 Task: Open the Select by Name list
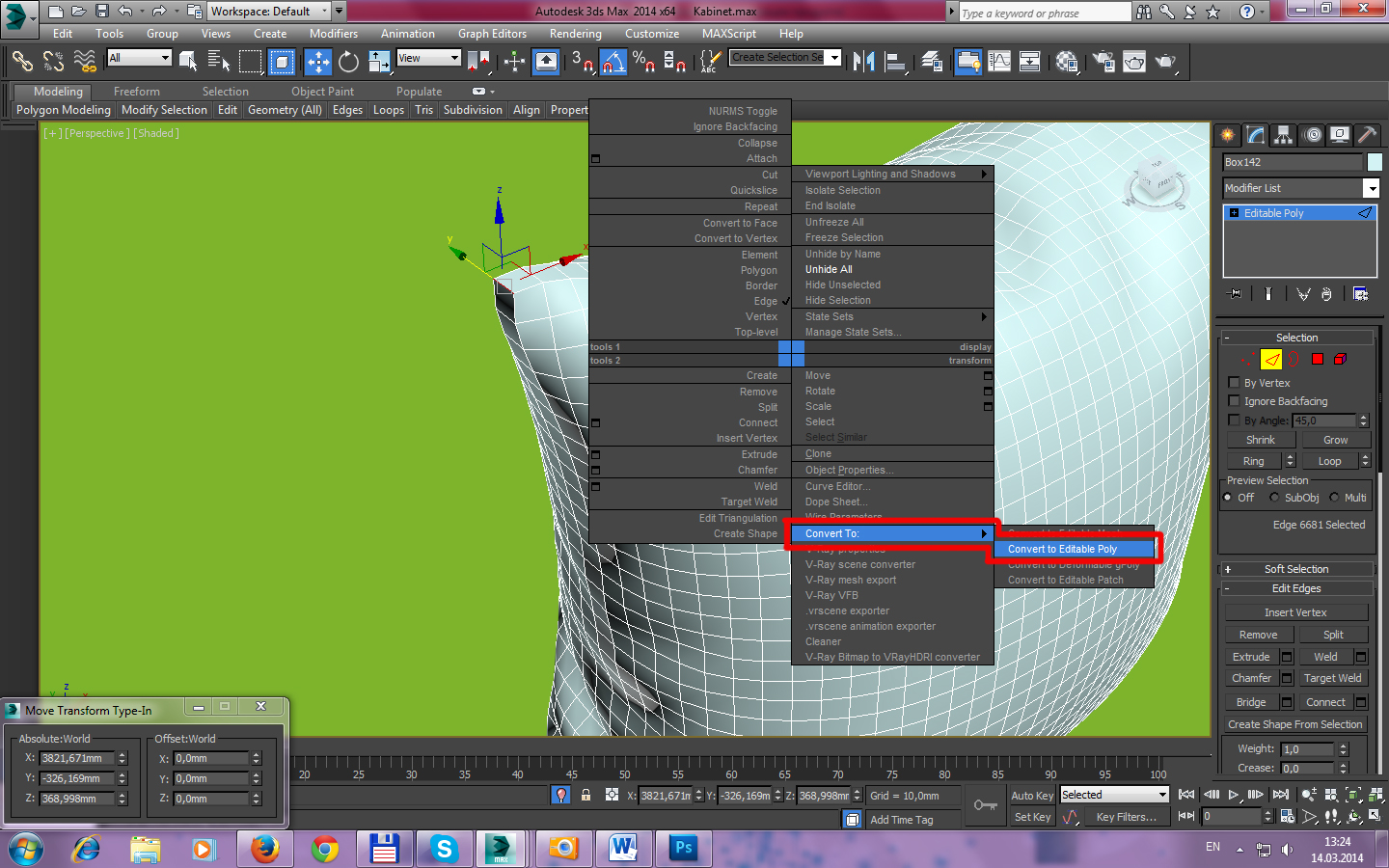coord(219,62)
